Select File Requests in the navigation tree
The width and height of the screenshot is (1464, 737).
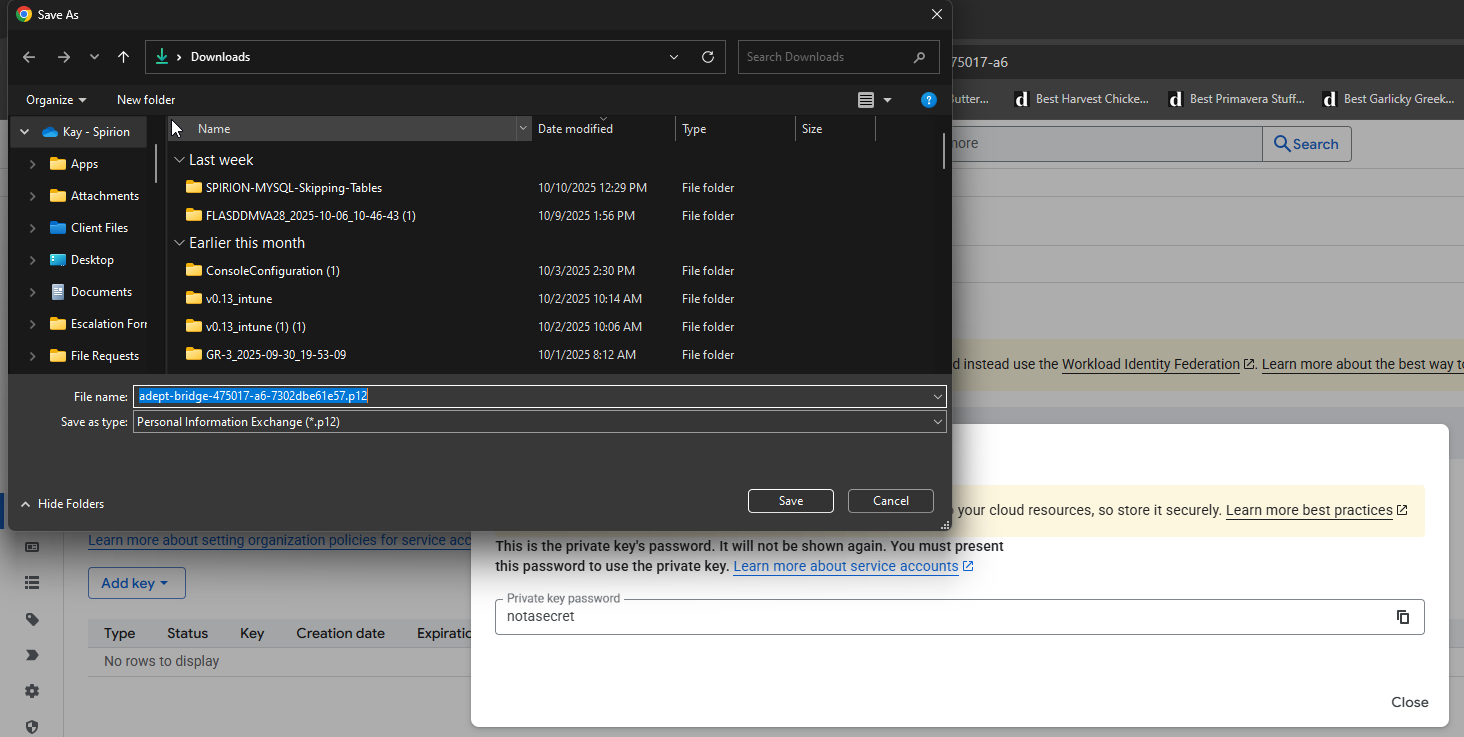click(x=105, y=356)
